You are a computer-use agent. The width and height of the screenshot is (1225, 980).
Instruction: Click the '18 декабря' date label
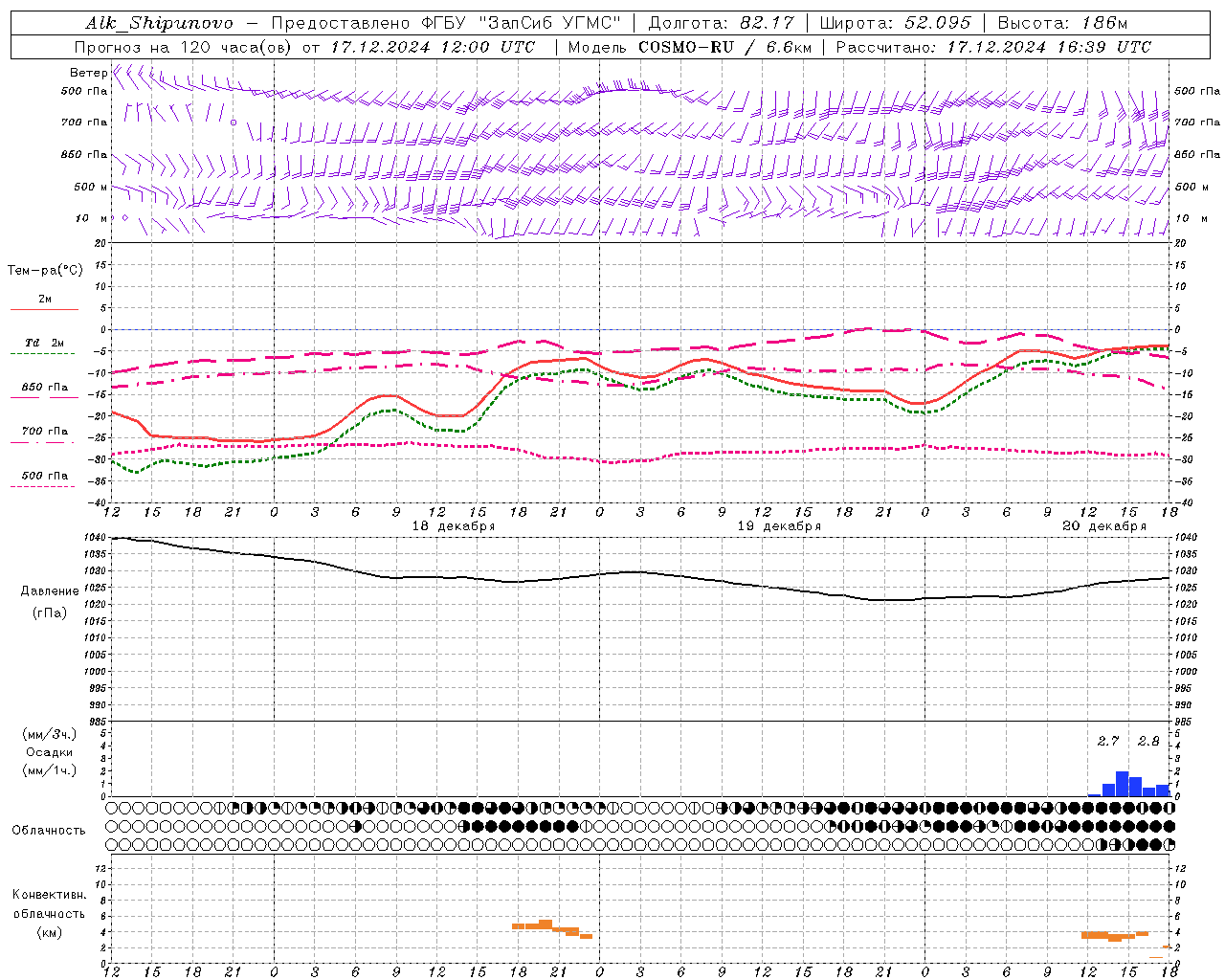tap(454, 526)
